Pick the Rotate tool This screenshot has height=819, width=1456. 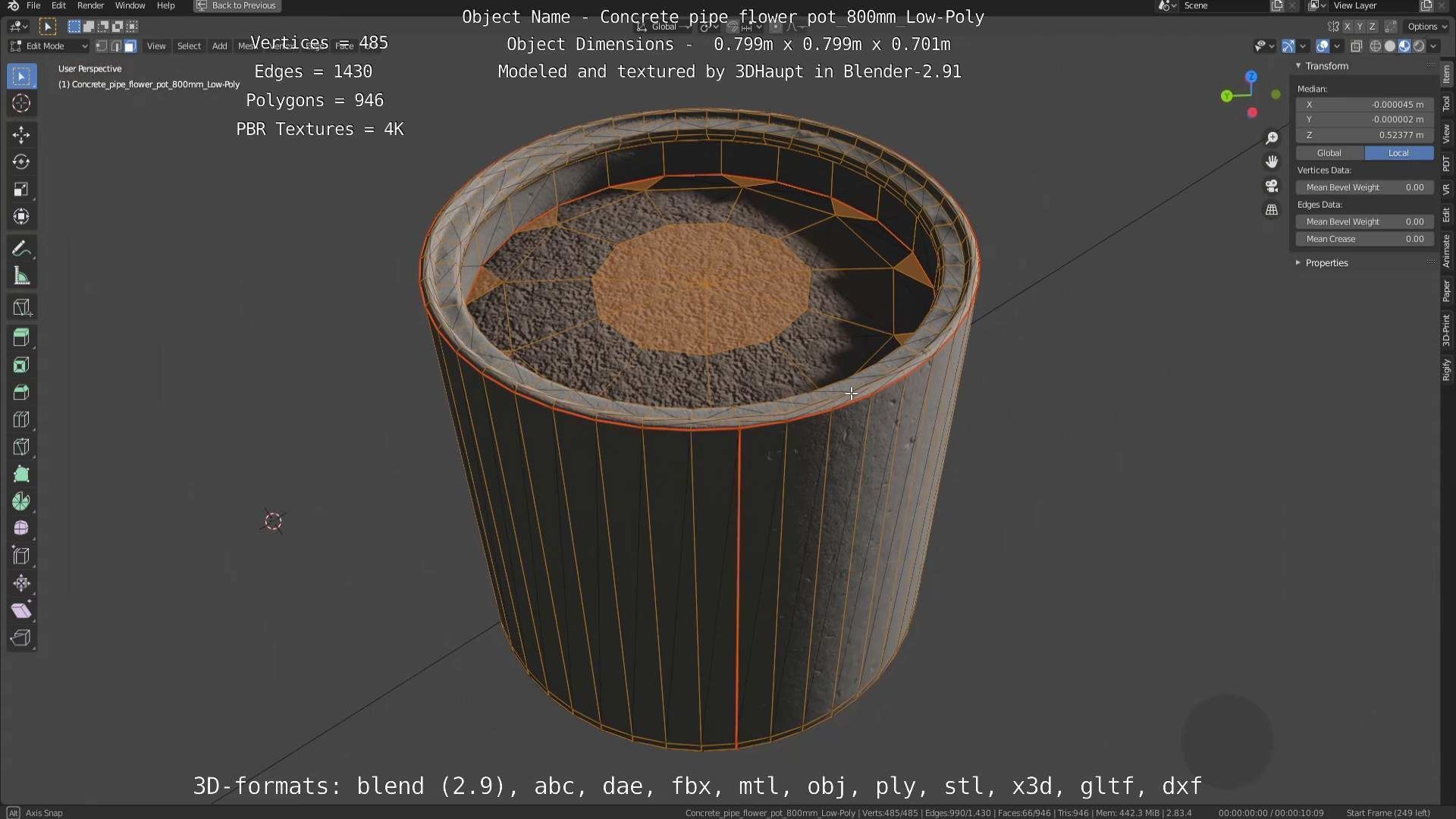[21, 162]
